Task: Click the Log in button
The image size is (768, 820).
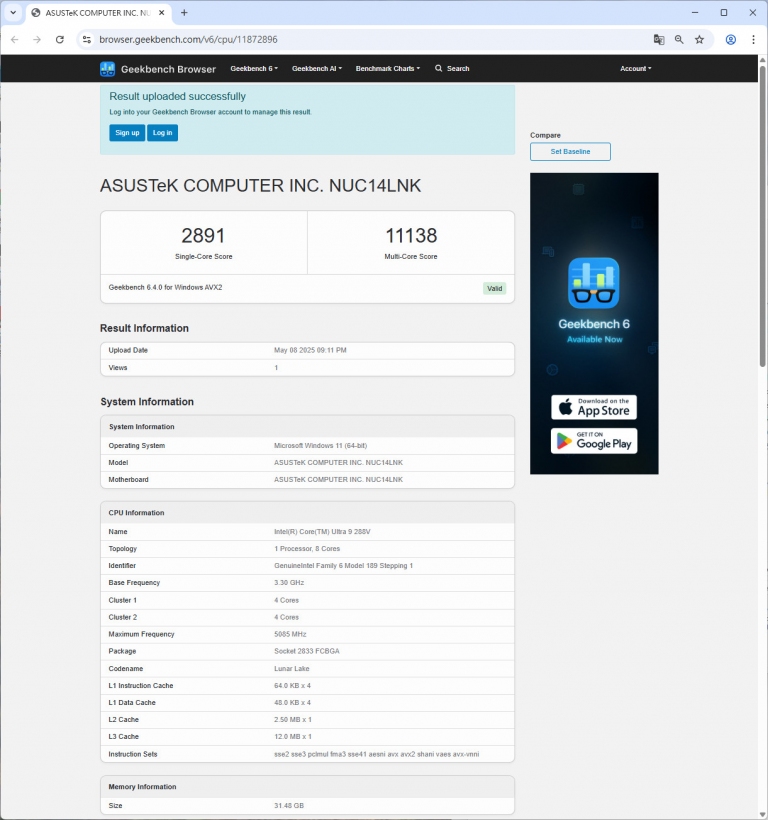Action: tap(163, 133)
